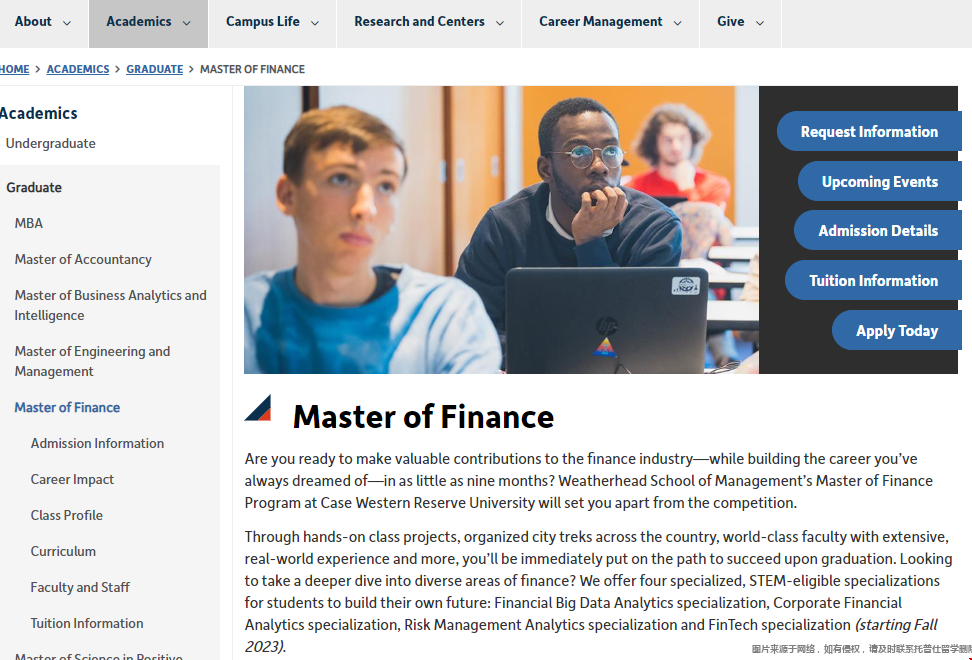Go to HOME breadcrumb link
This screenshot has height=660, width=972.
point(14,69)
